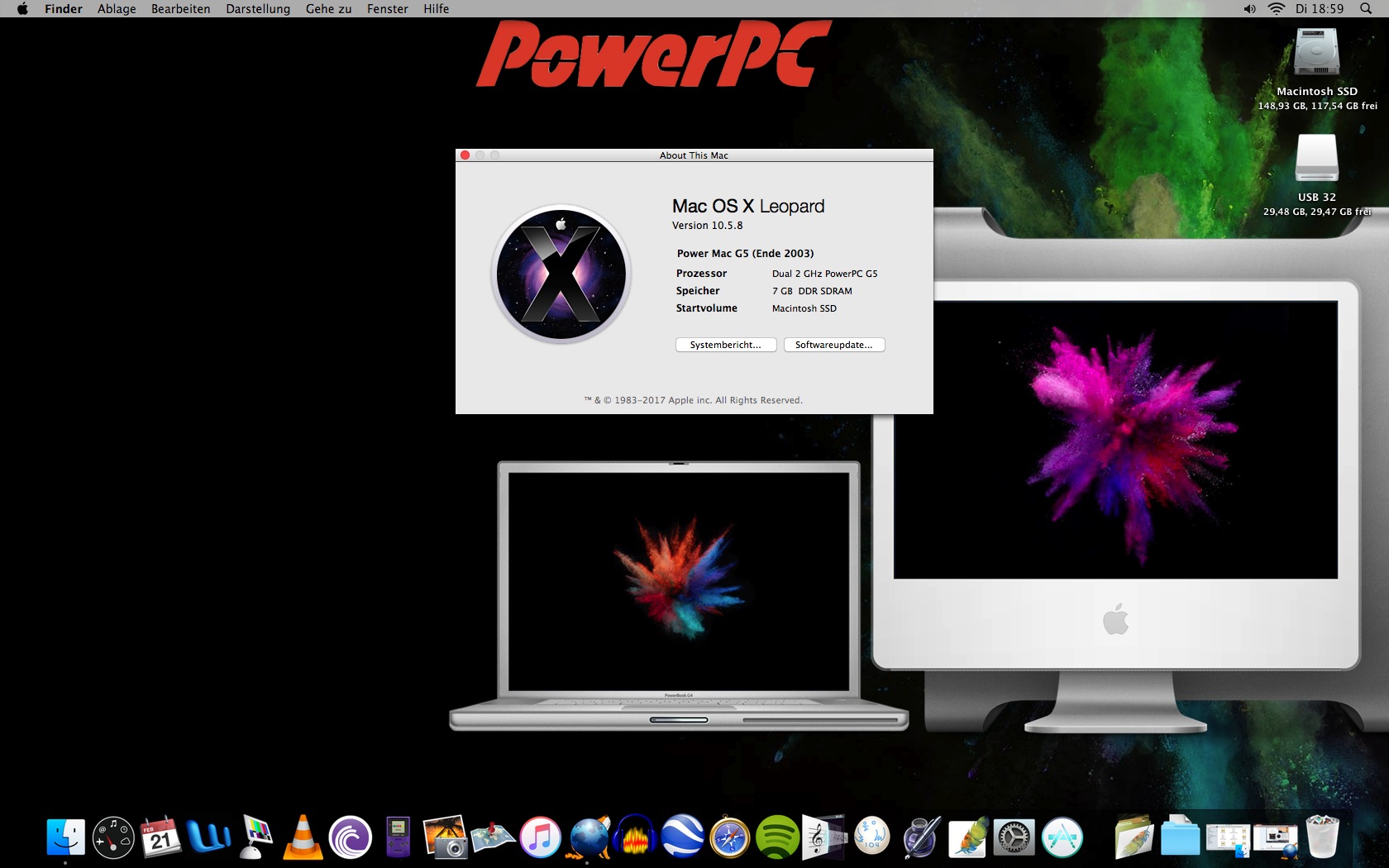Open the inkwell and pen app
The width and height of the screenshot is (1389, 868).
pyautogui.click(x=920, y=837)
